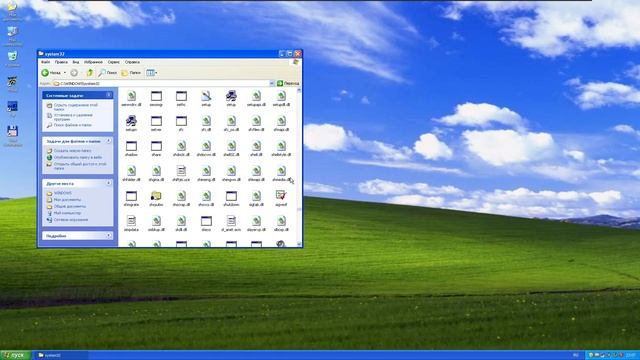Open Установка и удаление программ link

click(x=73, y=117)
